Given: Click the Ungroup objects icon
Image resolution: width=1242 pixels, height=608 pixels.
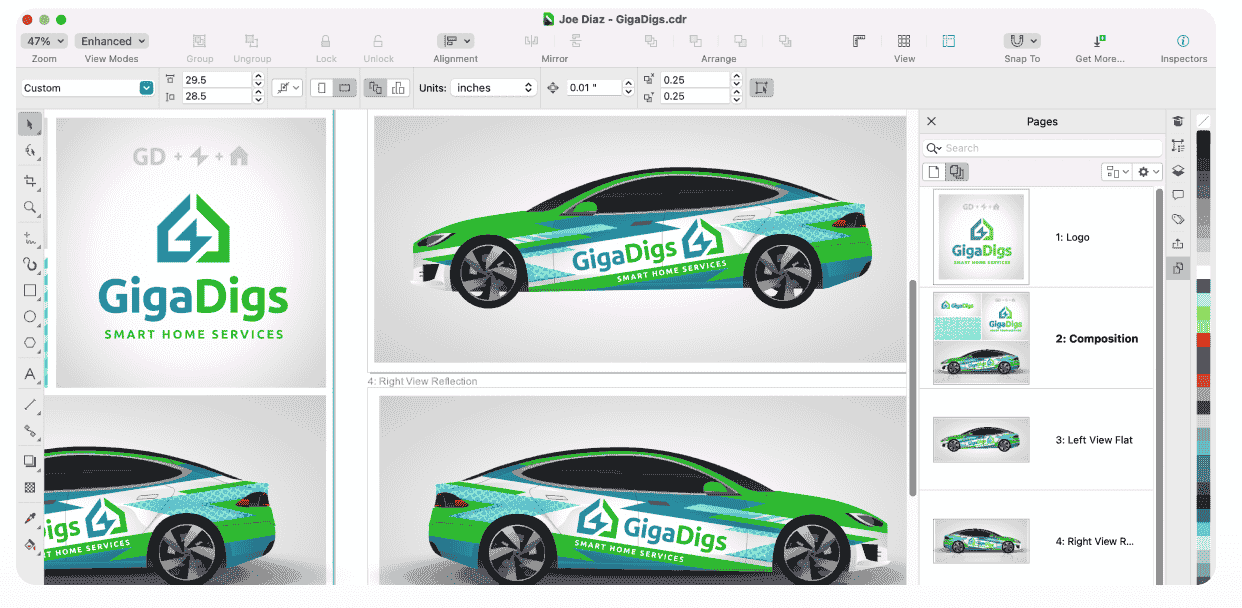Looking at the screenshot, I should click(x=251, y=41).
